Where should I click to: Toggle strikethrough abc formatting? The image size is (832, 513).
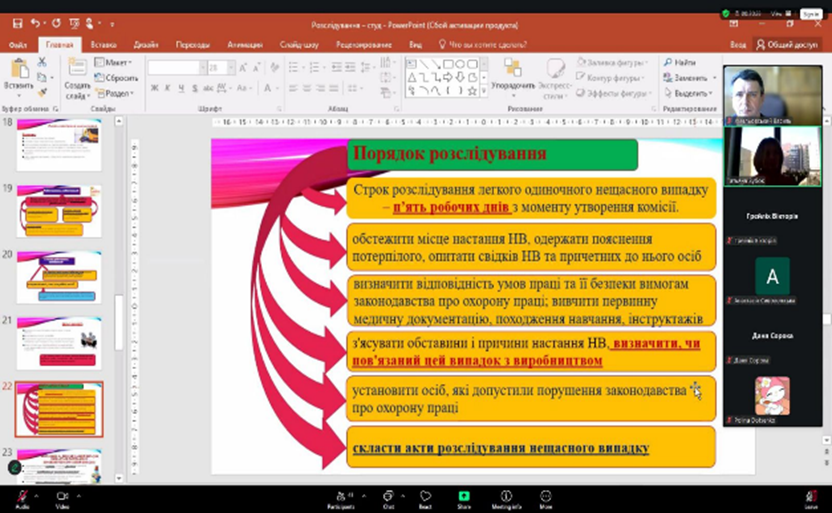pyautogui.click(x=208, y=88)
